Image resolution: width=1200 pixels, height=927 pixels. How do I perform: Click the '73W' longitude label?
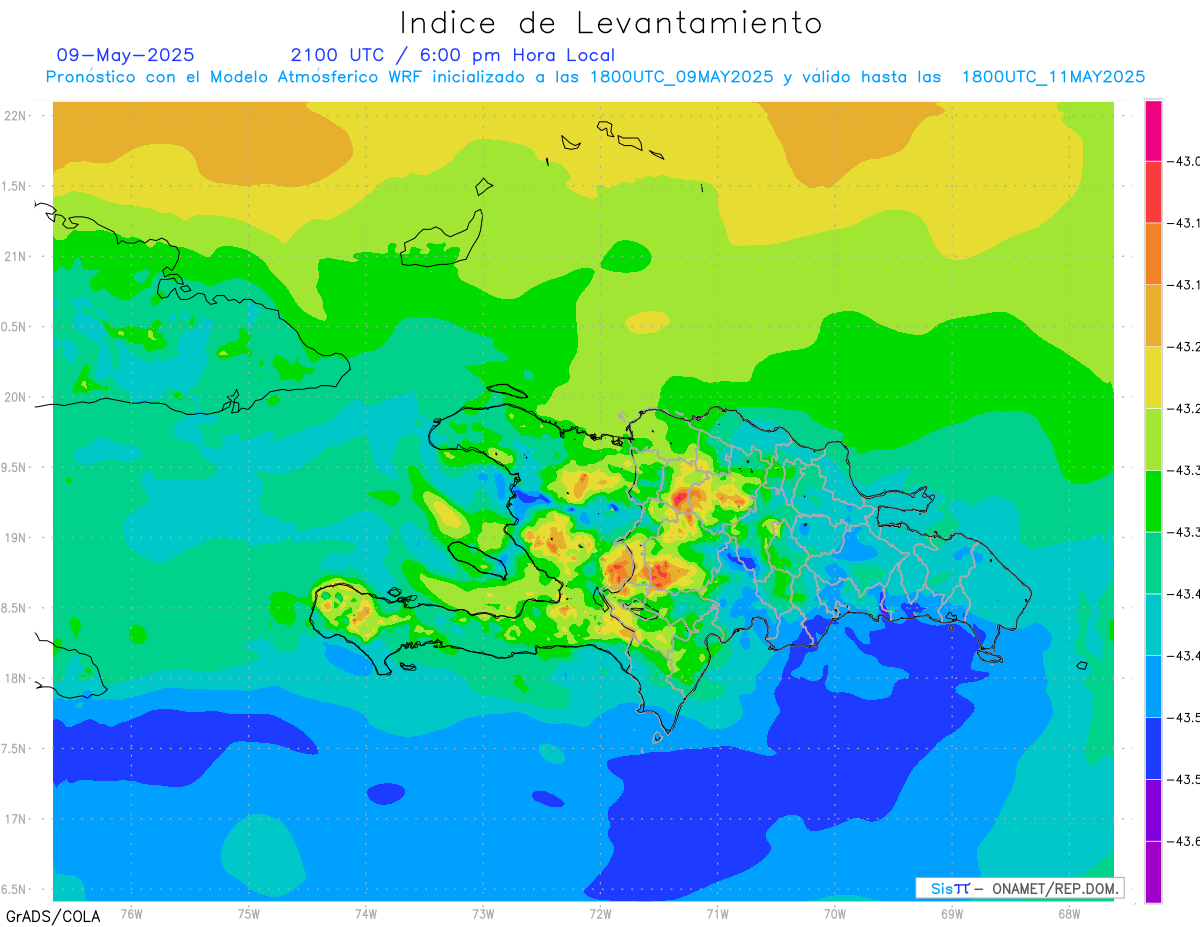click(x=483, y=913)
